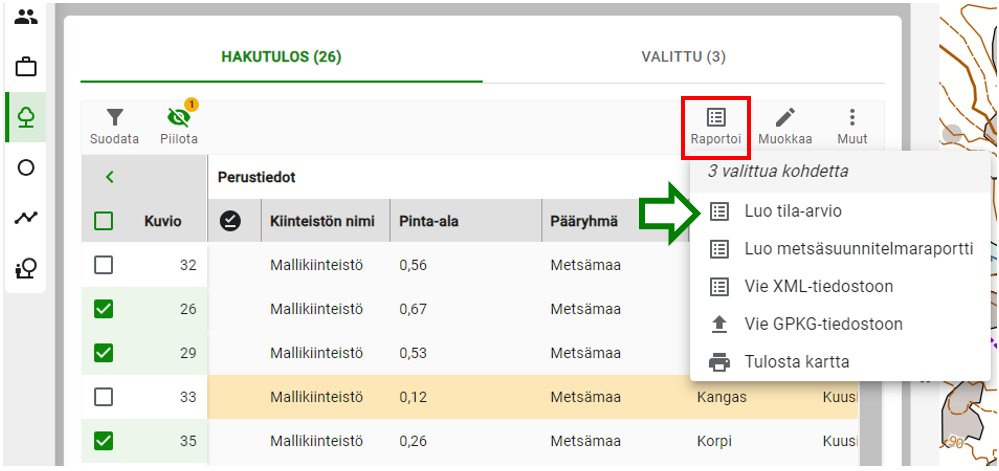
Task: Select the tree icon in the sidebar
Action: pyautogui.click(x=25, y=117)
